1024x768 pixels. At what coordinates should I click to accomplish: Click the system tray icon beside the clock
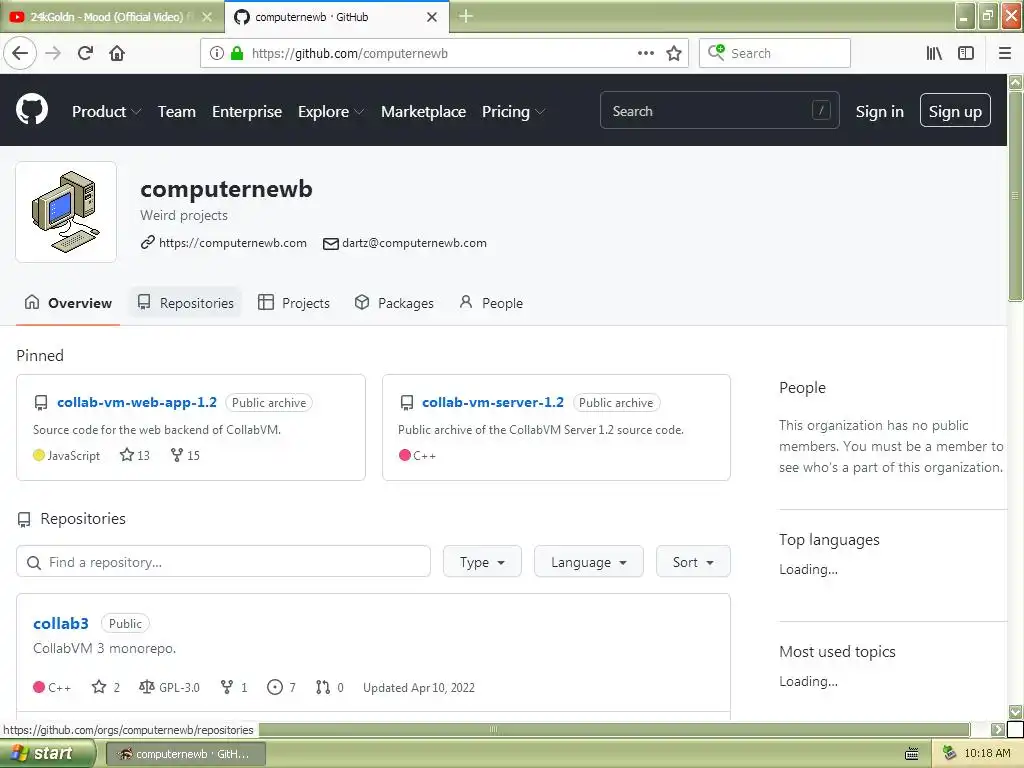tap(949, 754)
